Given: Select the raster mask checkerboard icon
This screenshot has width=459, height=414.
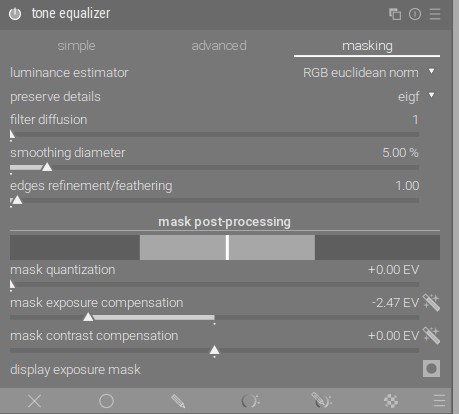Looking at the screenshot, I should 391,401.
